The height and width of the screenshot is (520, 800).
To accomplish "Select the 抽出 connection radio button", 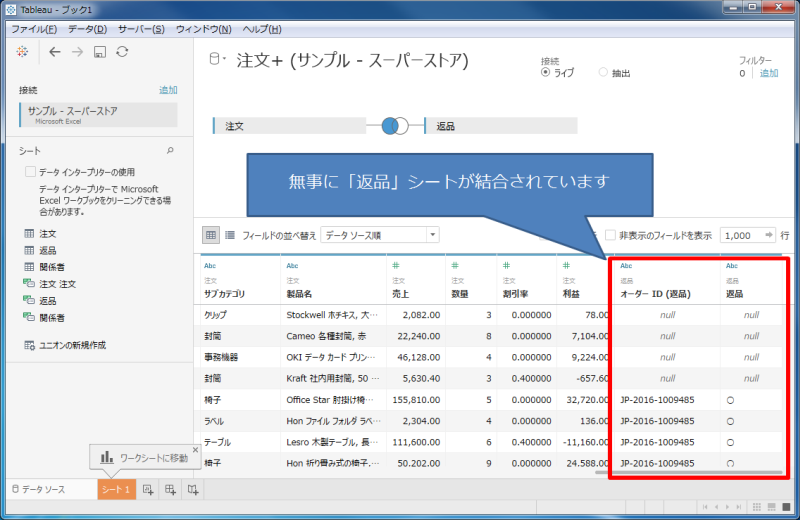I will point(603,72).
